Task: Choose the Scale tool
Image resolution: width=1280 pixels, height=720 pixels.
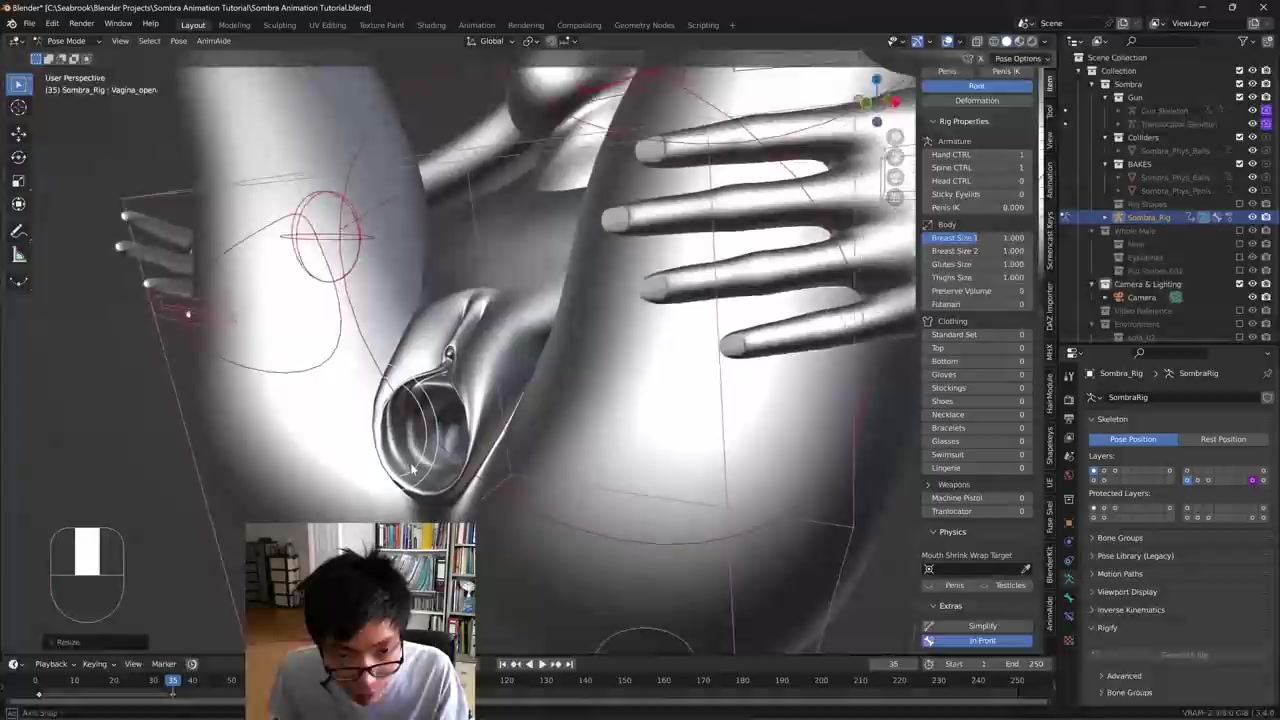Action: 18,181
